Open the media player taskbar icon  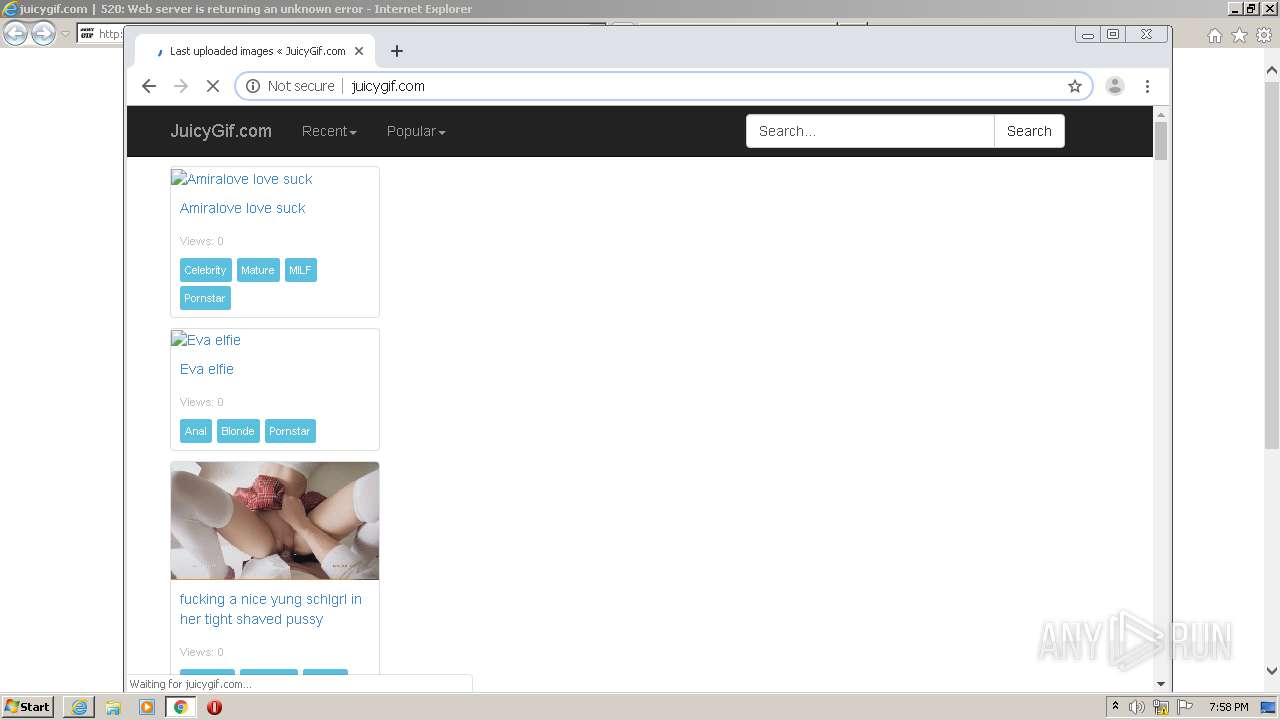click(147, 707)
